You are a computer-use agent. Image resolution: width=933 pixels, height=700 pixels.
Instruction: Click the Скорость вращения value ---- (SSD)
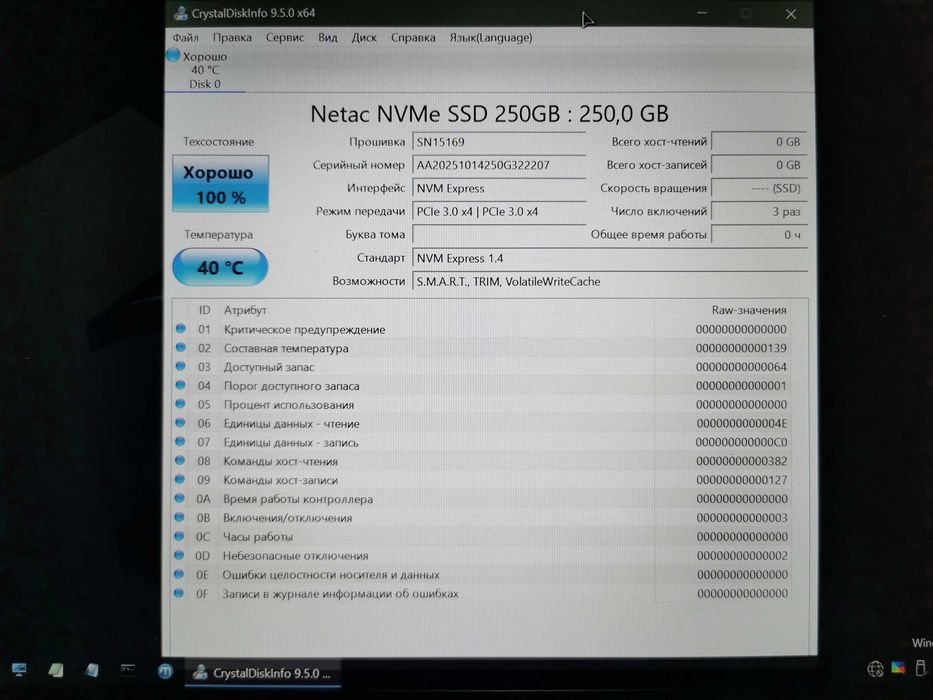759,188
